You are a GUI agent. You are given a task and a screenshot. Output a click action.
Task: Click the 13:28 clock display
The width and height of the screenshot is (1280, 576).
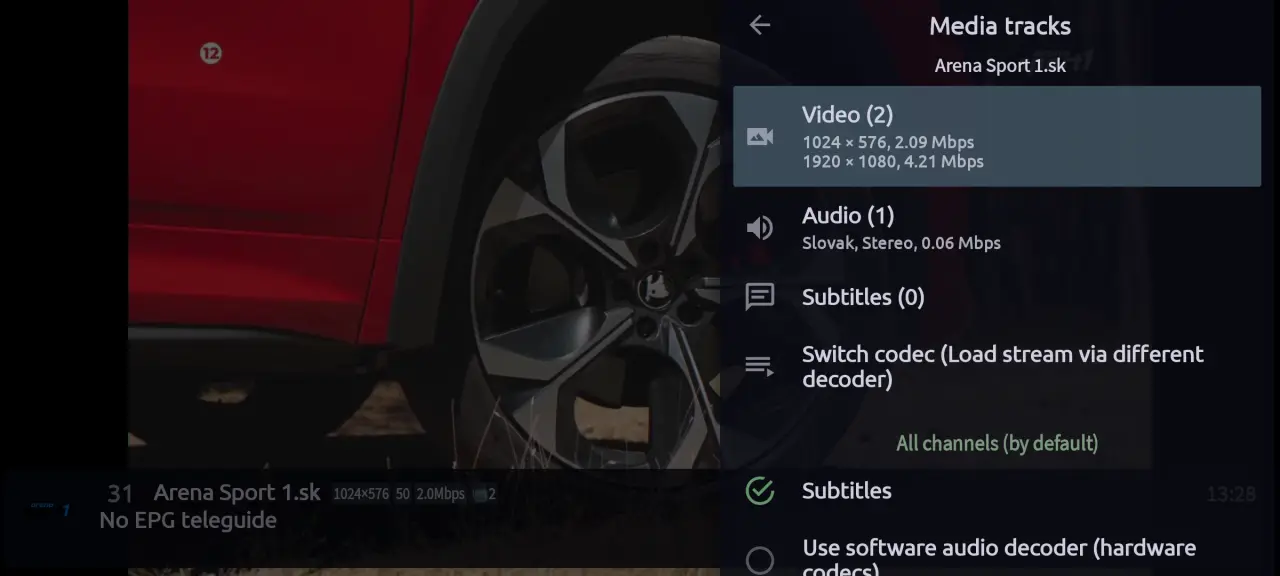pyautogui.click(x=1230, y=494)
